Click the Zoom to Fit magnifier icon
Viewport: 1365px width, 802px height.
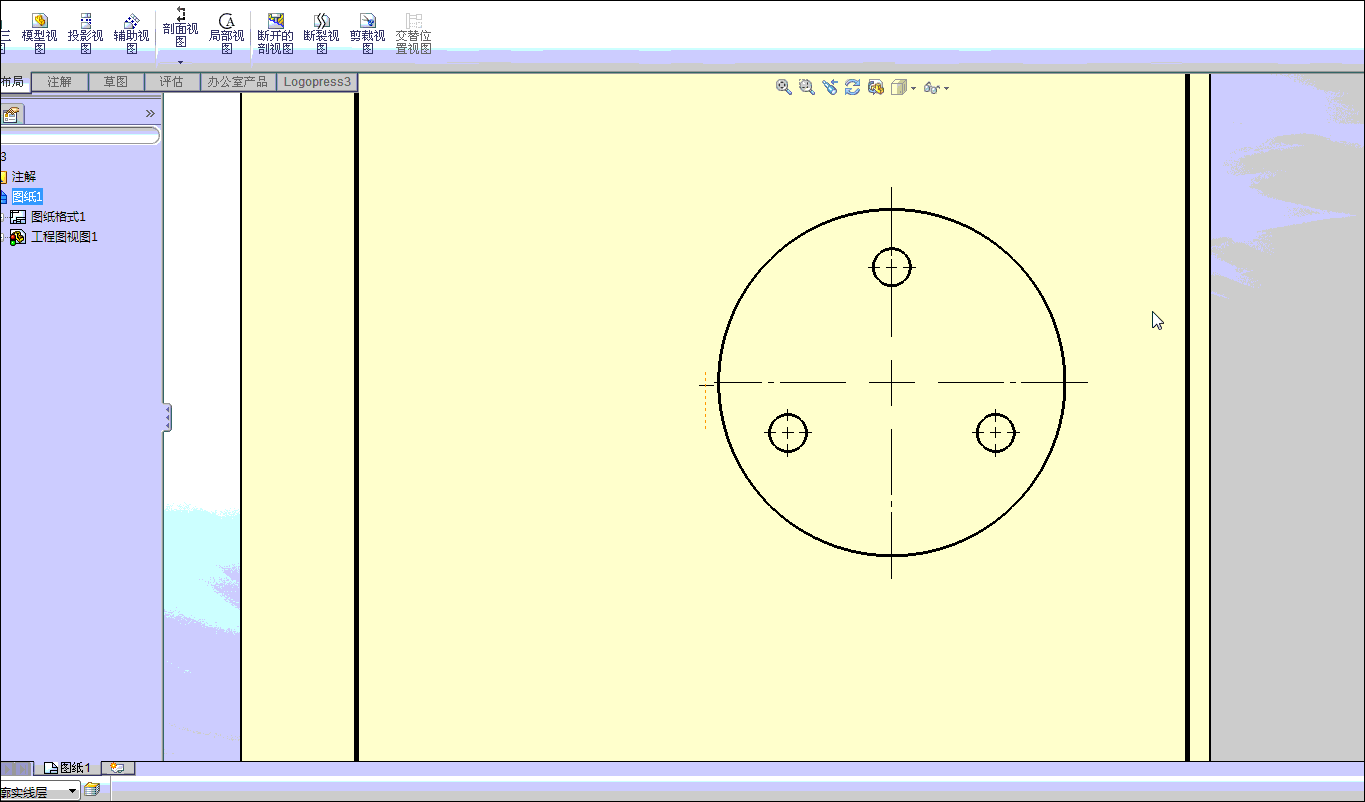[784, 88]
